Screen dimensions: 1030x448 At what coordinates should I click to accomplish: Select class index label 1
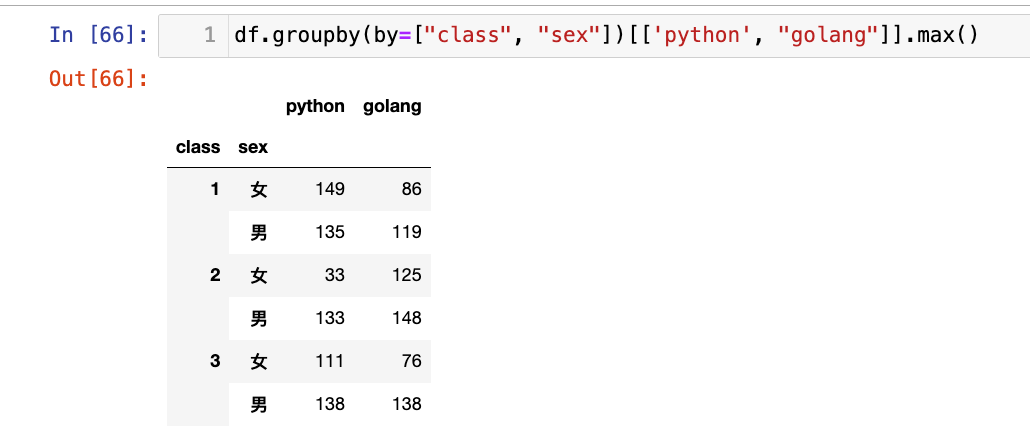point(214,188)
